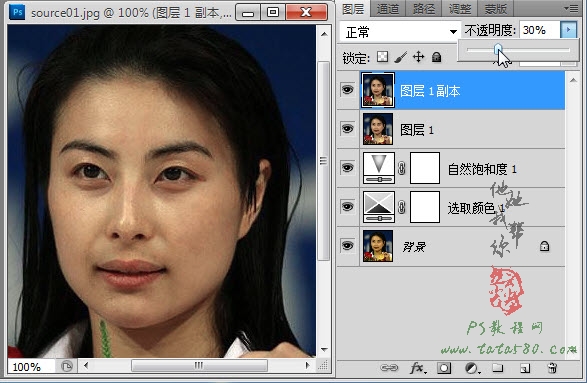Click the lock icon on 背景 layer
The height and width of the screenshot is (383, 587).
[544, 246]
